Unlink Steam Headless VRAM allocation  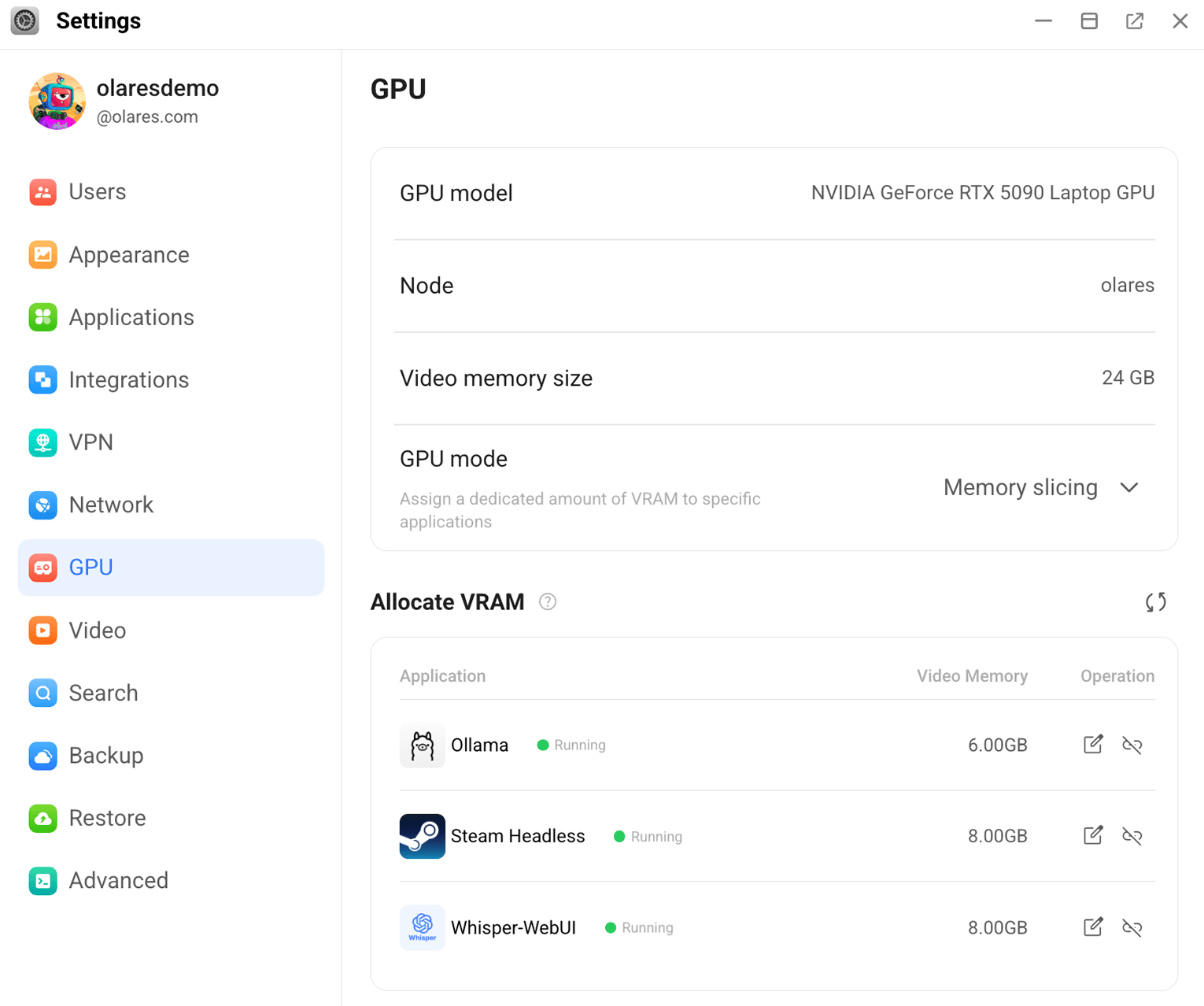click(x=1132, y=836)
